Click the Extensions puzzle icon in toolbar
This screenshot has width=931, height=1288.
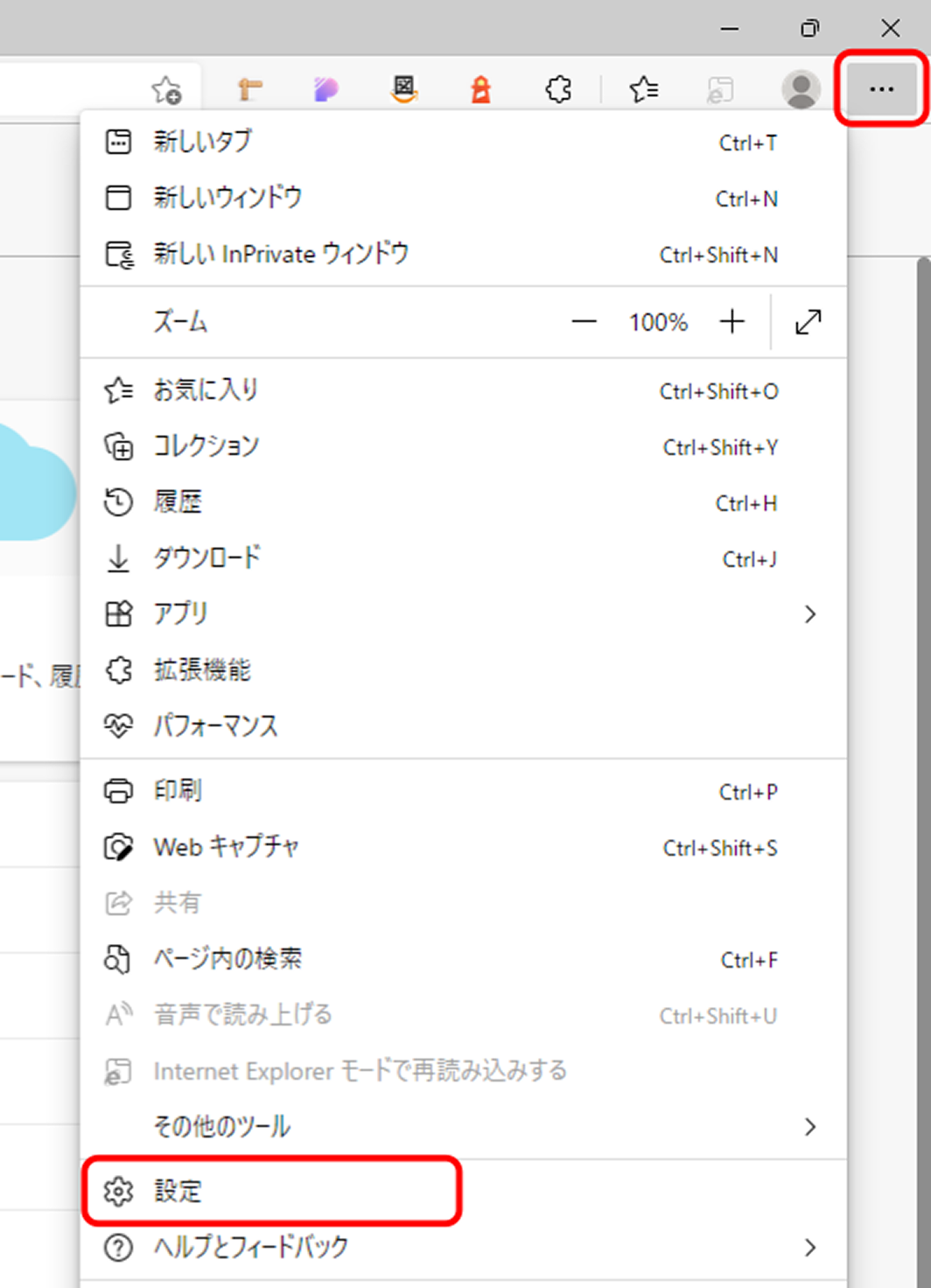pos(558,88)
